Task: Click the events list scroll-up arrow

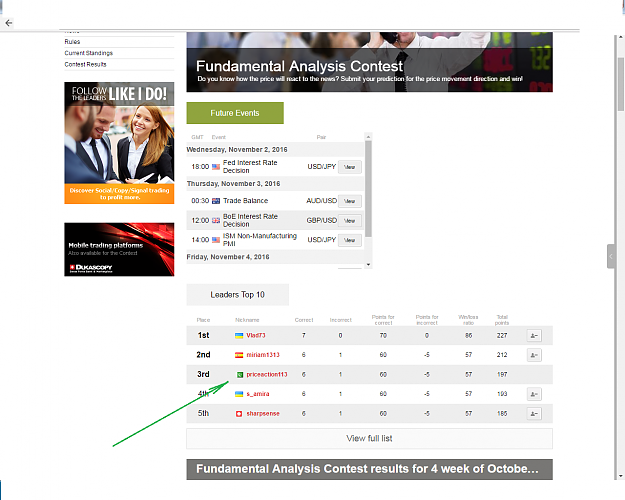Action: [x=368, y=137]
